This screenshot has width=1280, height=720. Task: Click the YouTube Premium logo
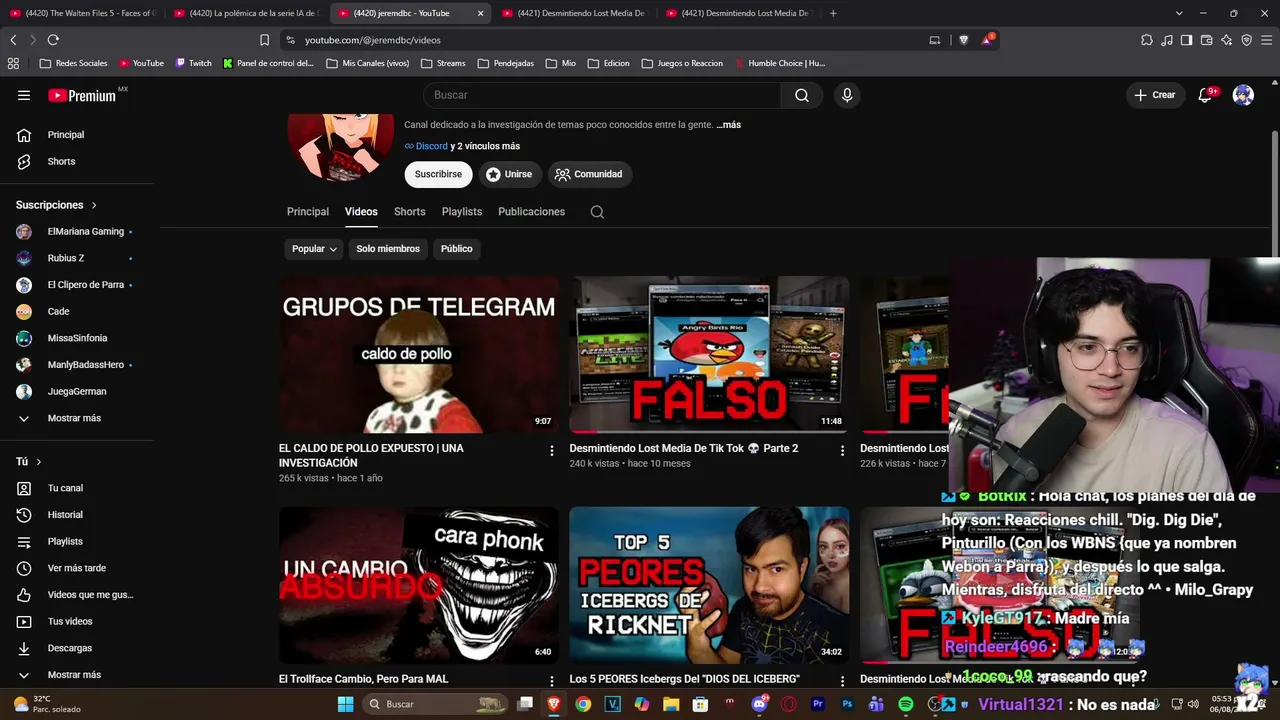[82, 95]
